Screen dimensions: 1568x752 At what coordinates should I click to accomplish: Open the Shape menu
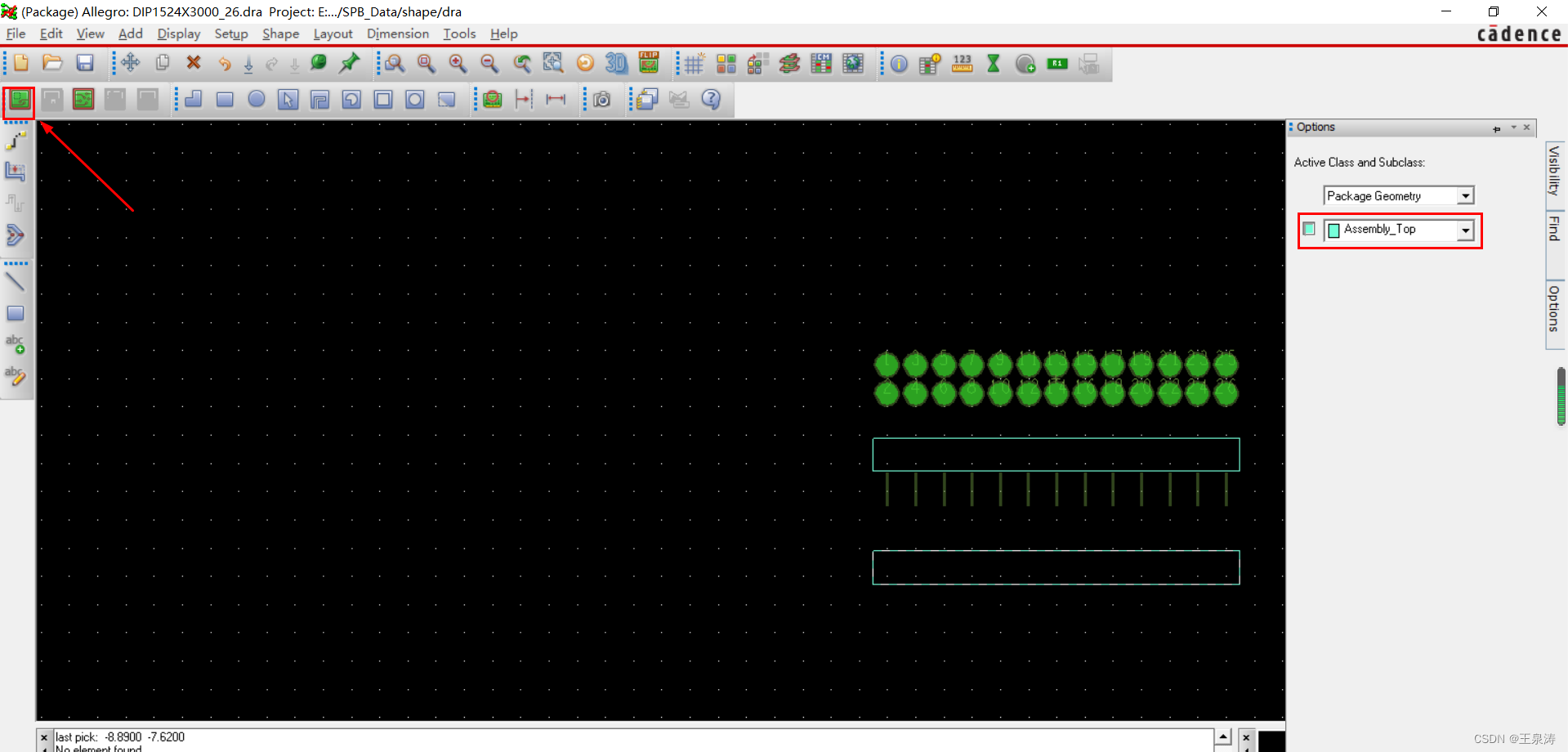[280, 34]
